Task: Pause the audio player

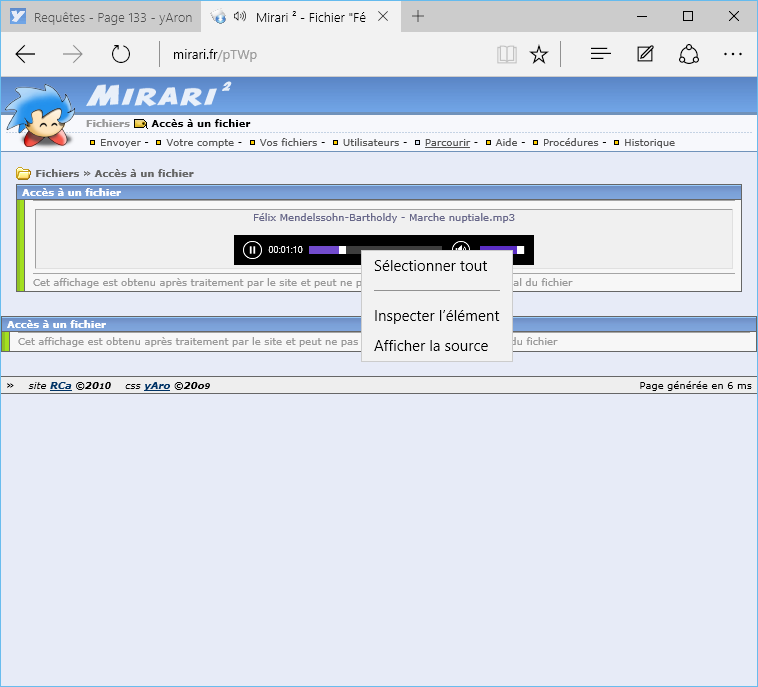Action: 252,250
